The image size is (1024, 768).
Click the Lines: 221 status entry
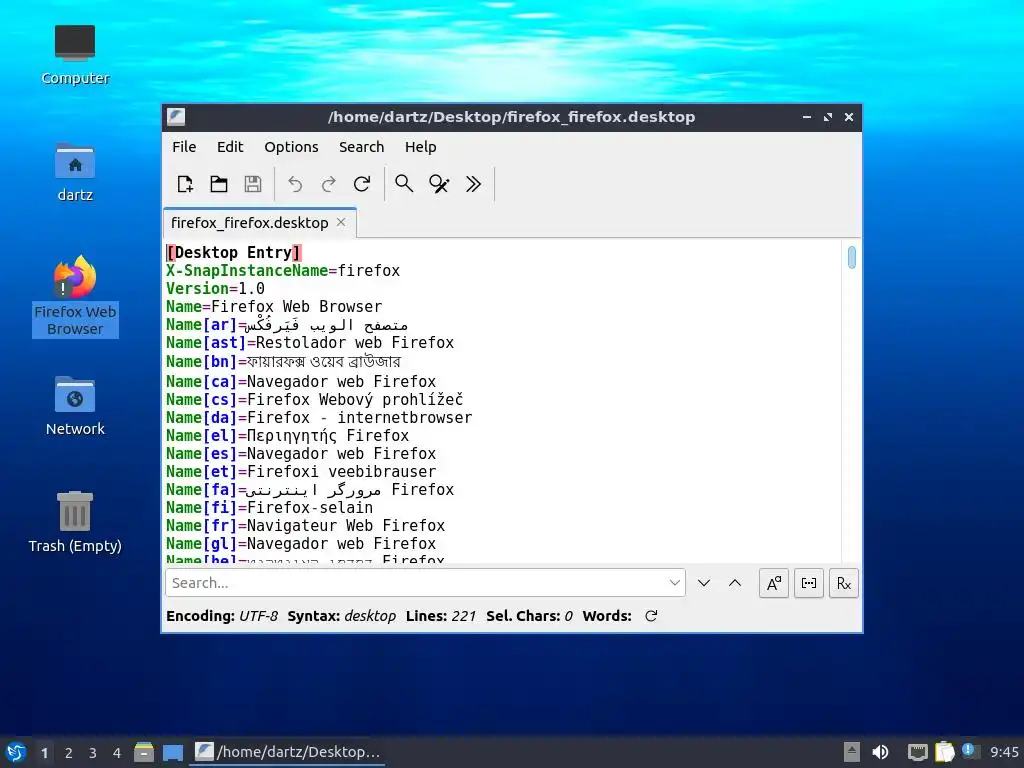pyautogui.click(x=441, y=616)
